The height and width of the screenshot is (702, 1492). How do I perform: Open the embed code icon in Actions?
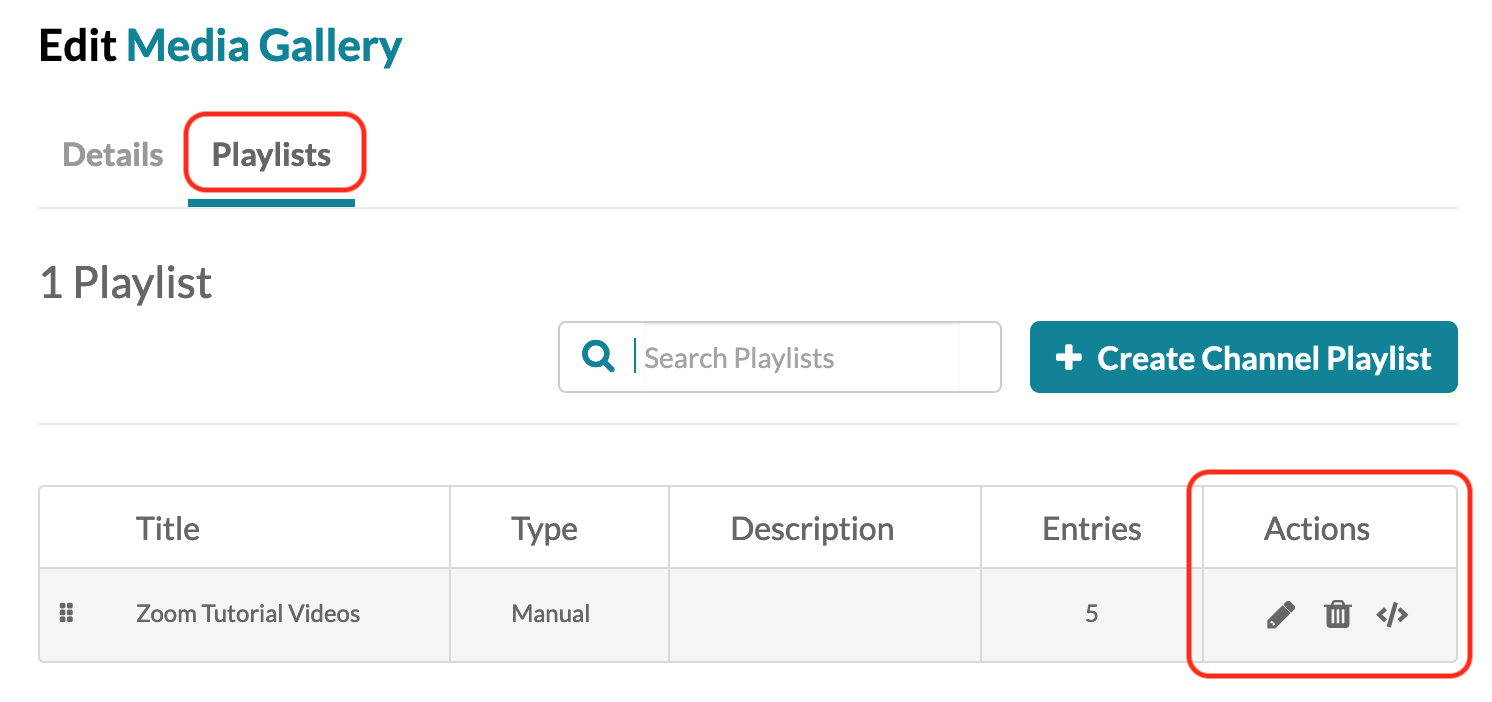1392,615
